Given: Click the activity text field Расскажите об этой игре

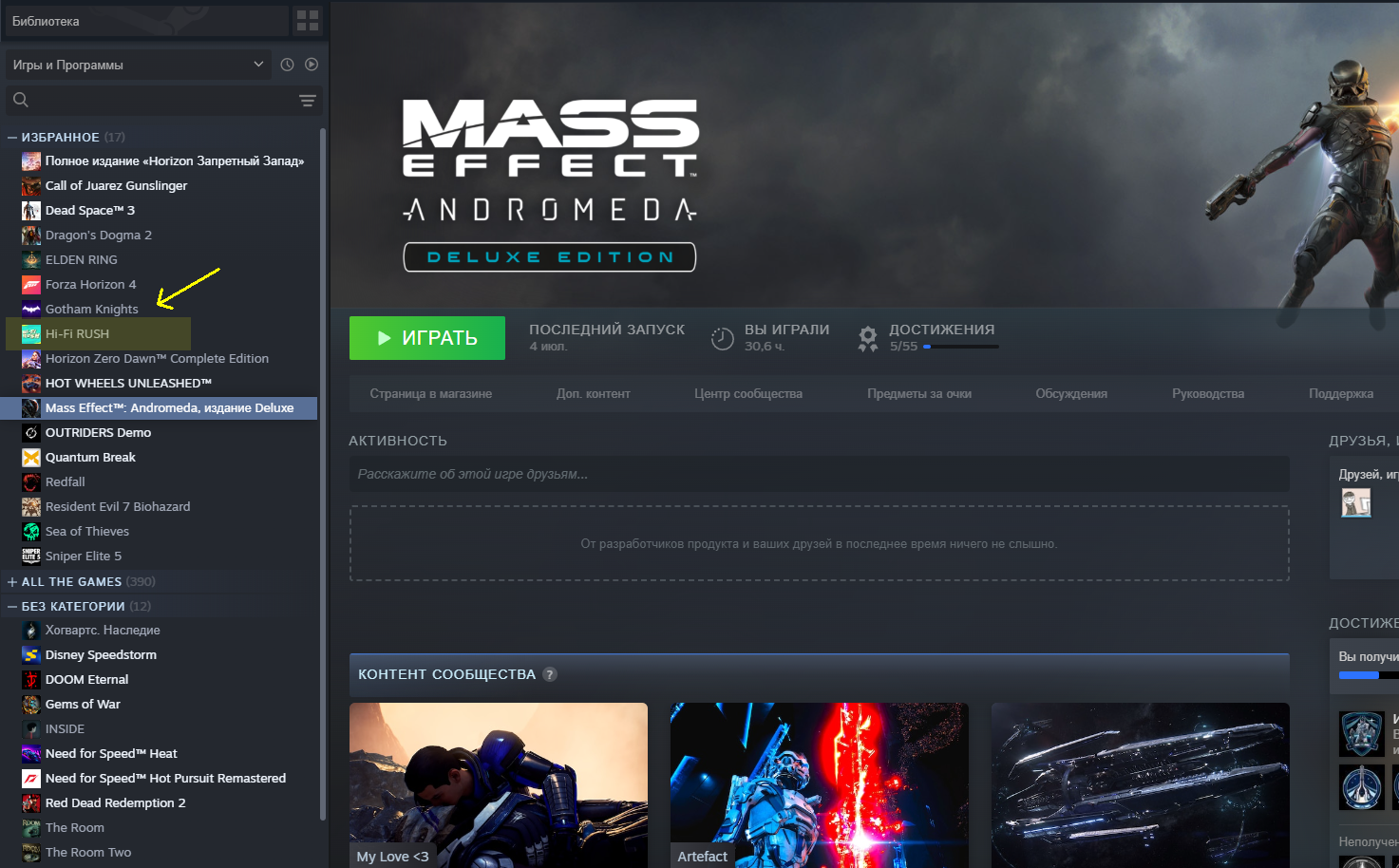Looking at the screenshot, I should pos(819,474).
